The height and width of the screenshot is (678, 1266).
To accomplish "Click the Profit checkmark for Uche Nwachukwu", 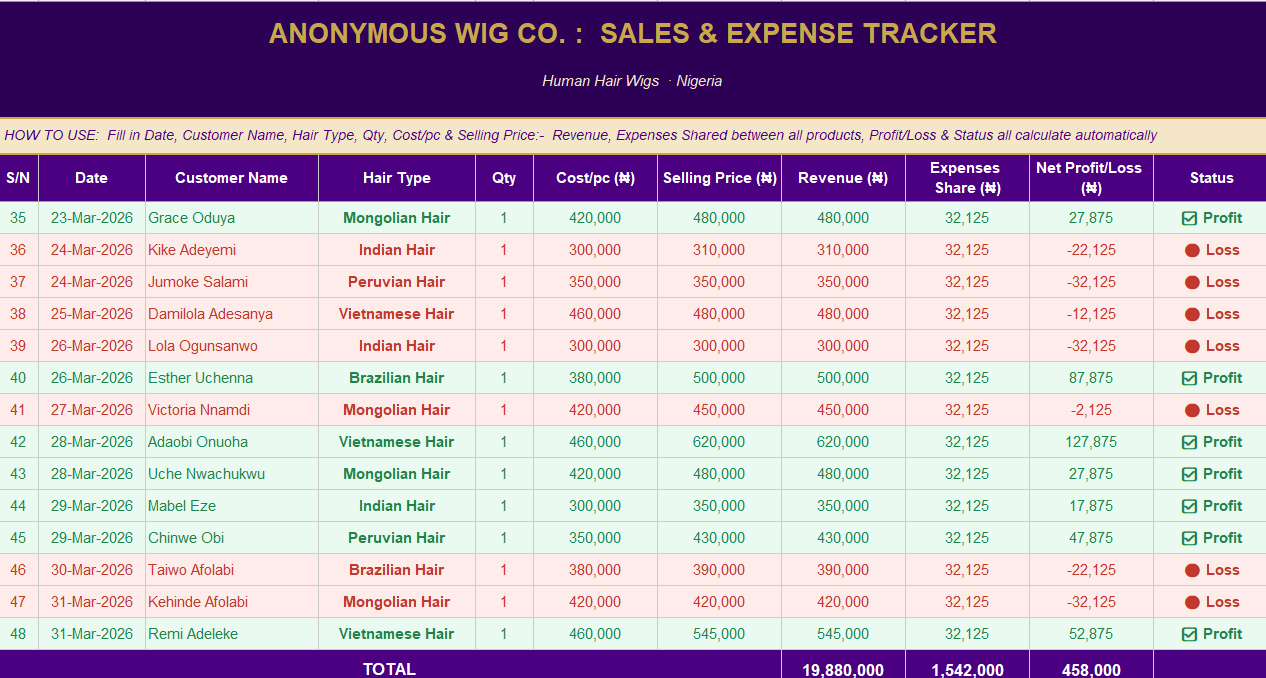I will (x=1189, y=474).
